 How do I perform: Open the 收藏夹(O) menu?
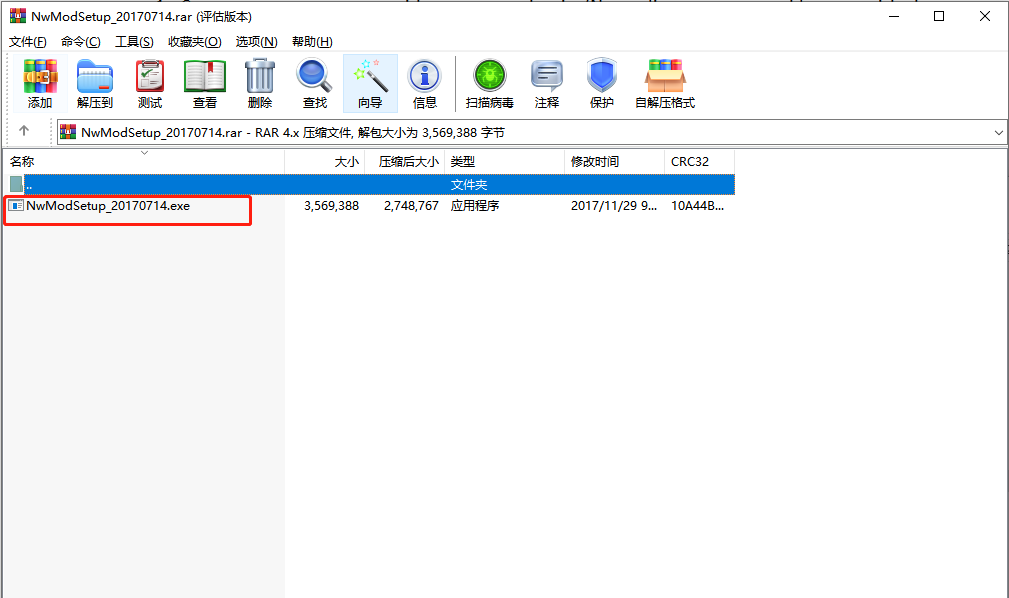pyautogui.click(x=194, y=42)
